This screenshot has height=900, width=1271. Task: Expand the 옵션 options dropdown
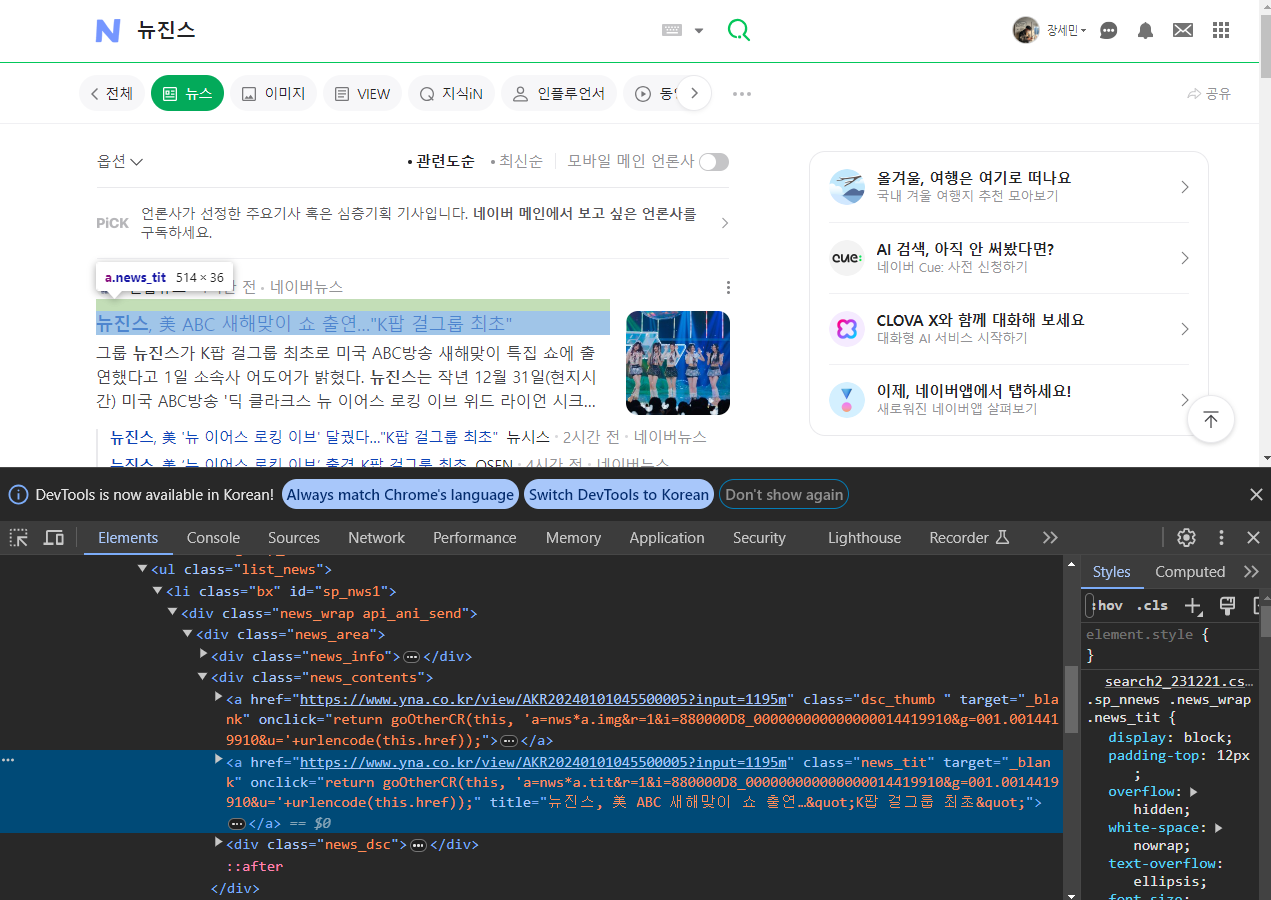pyautogui.click(x=120, y=161)
